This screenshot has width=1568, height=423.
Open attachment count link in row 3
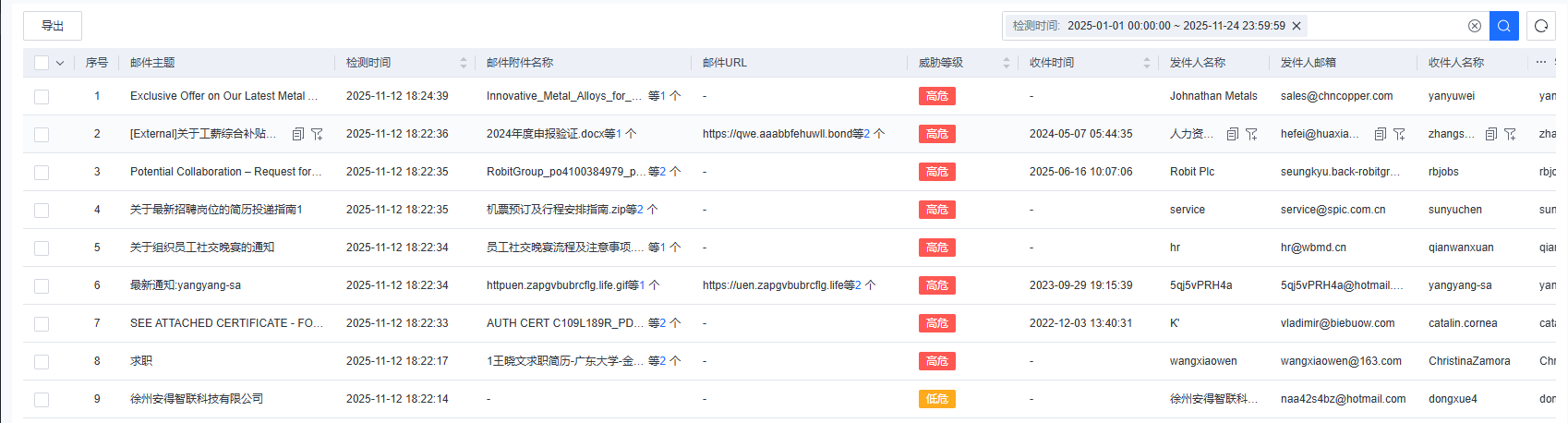(662, 172)
